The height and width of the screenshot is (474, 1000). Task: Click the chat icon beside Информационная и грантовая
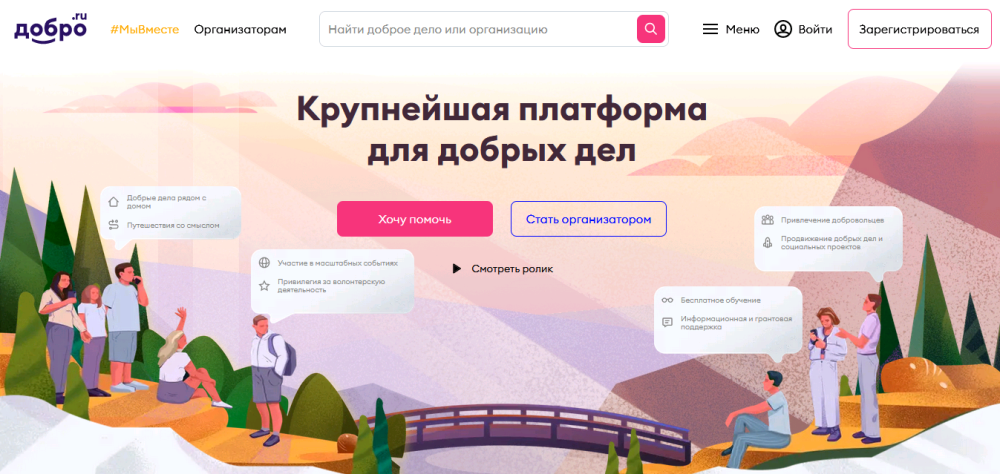667,322
